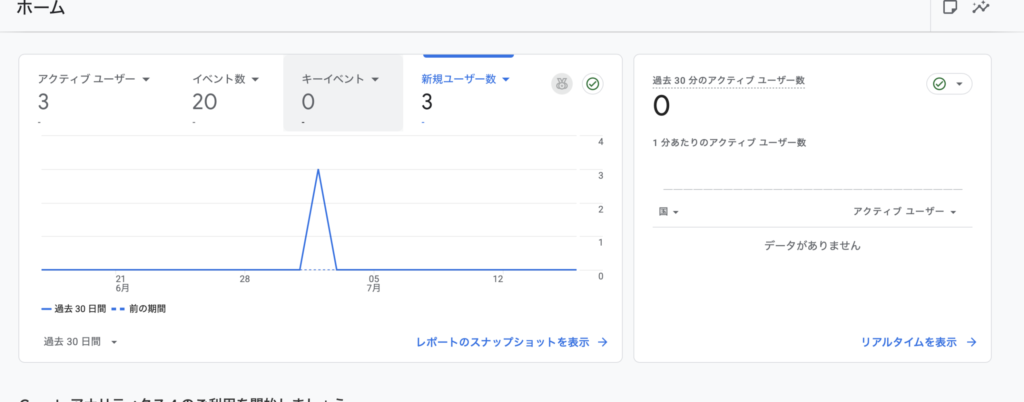
Task: Click green checkmark beside medal icon
Action: coord(592,84)
